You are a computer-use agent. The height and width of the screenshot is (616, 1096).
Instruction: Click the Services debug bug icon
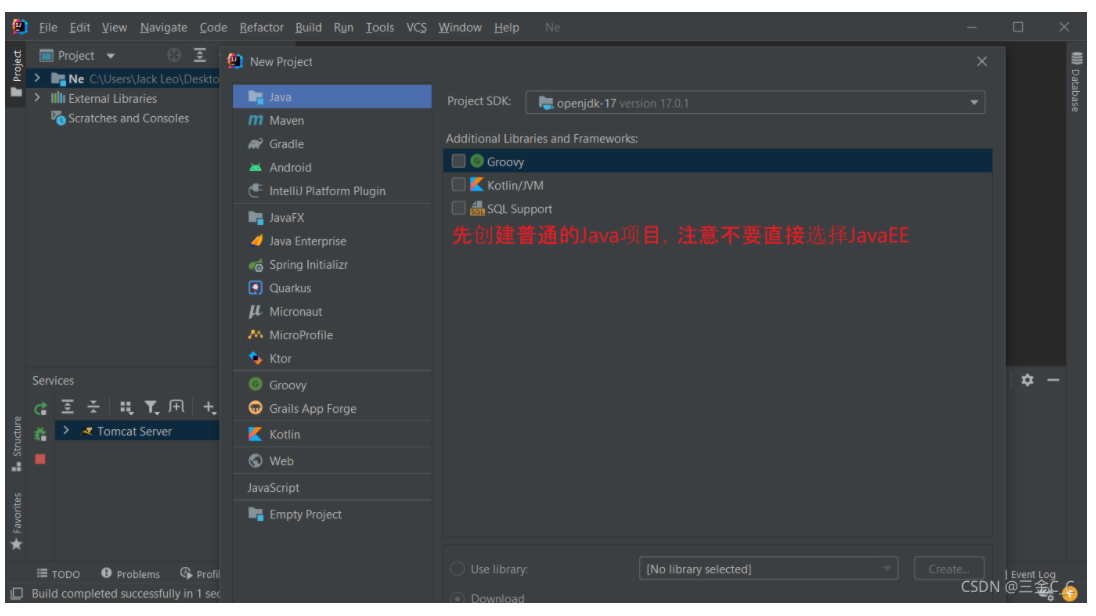(41, 434)
